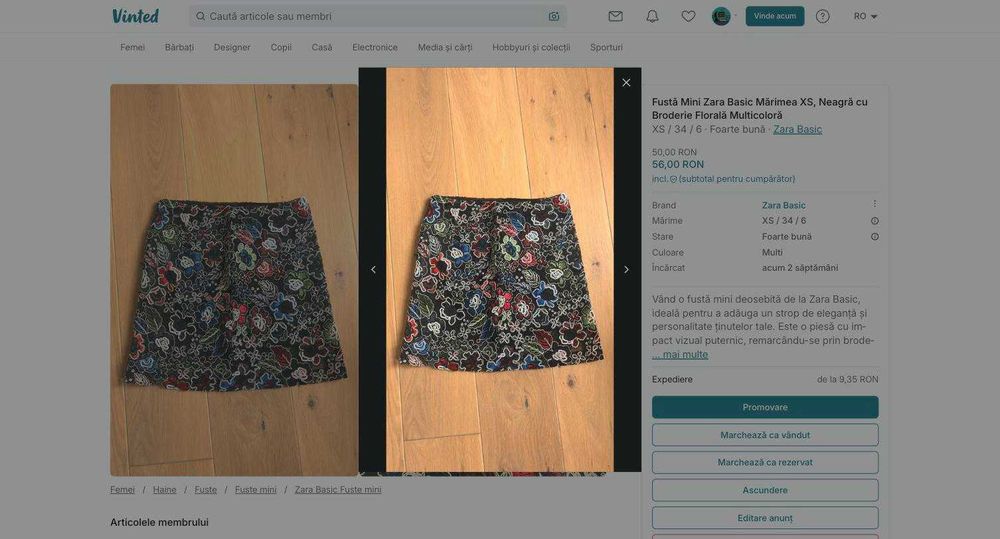The image size is (1000, 539).
Task: Click the enlarged skirt photo
Action: click(x=500, y=270)
